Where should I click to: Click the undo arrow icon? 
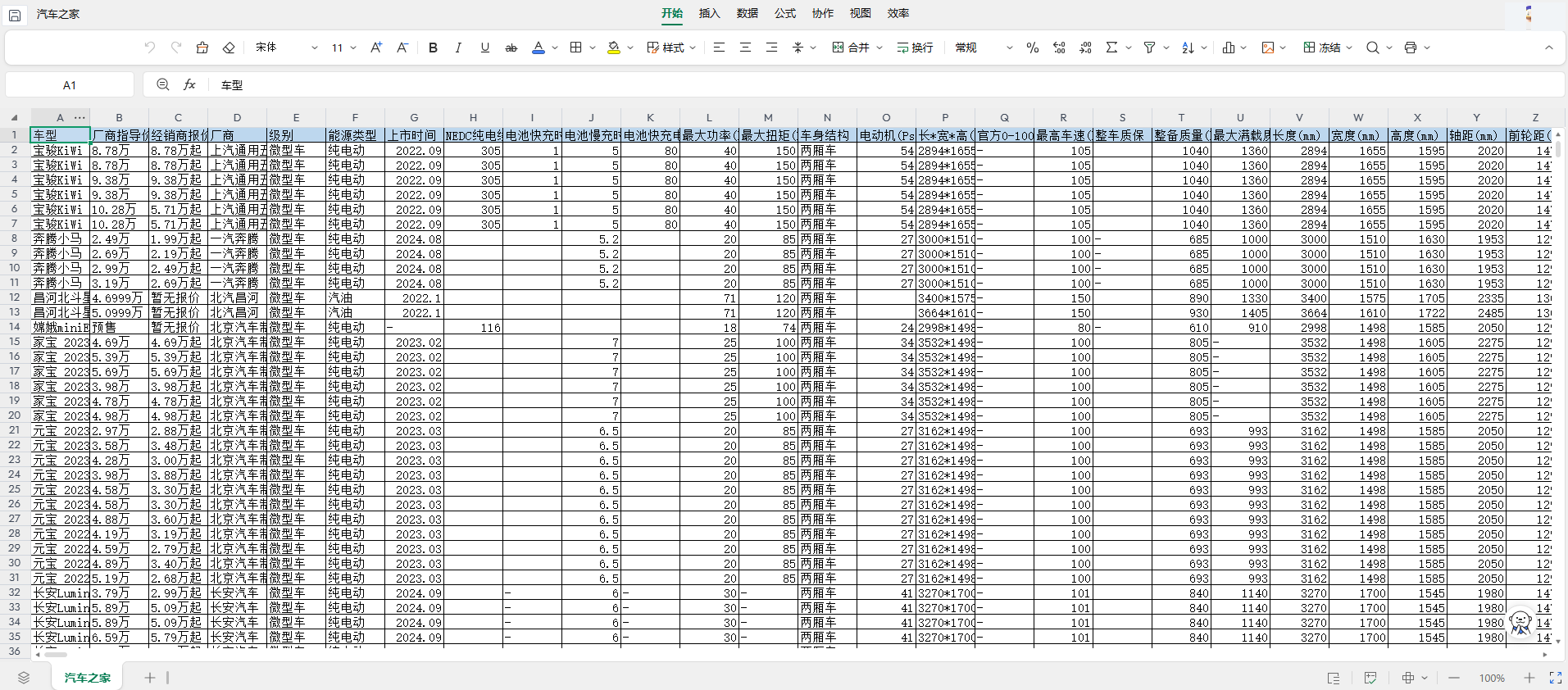(x=149, y=48)
